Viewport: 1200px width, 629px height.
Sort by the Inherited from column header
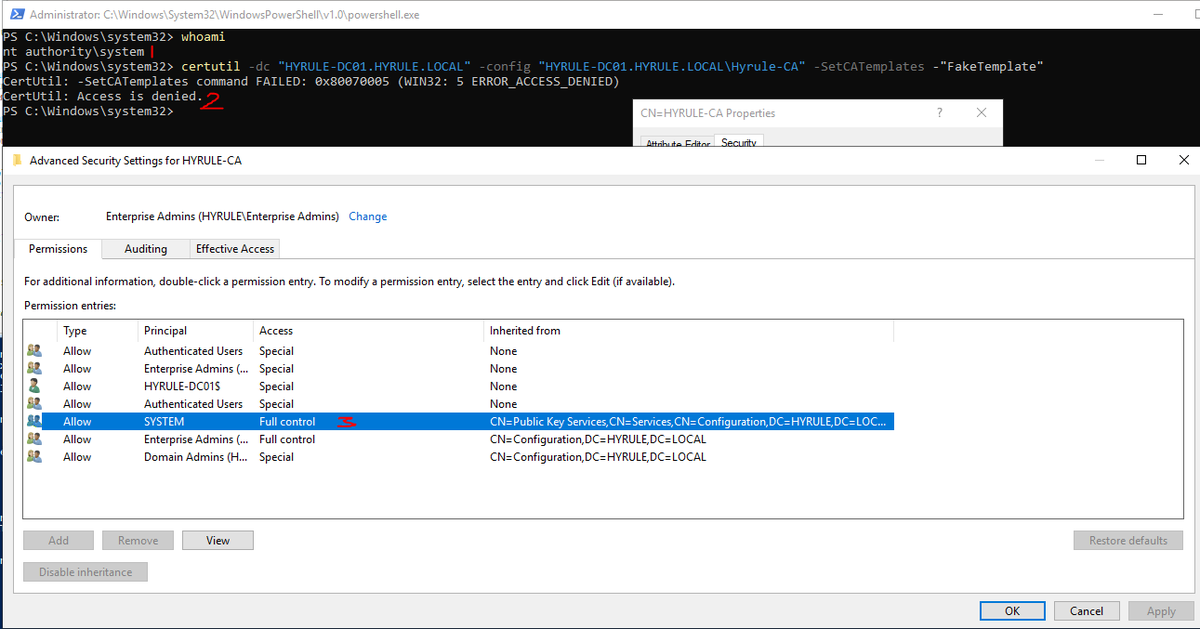click(x=688, y=330)
